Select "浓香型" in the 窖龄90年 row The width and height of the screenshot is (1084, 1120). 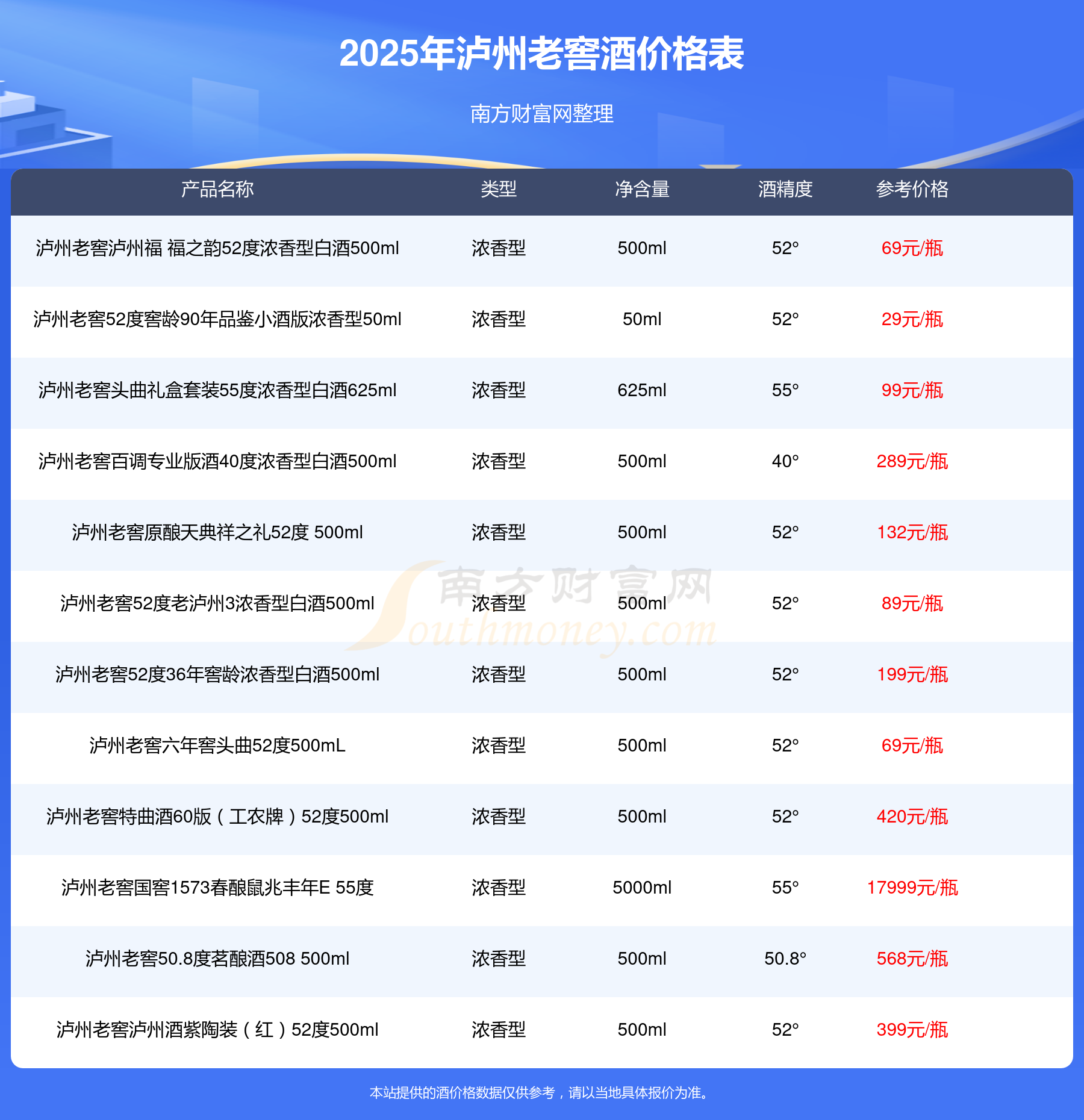(x=499, y=319)
